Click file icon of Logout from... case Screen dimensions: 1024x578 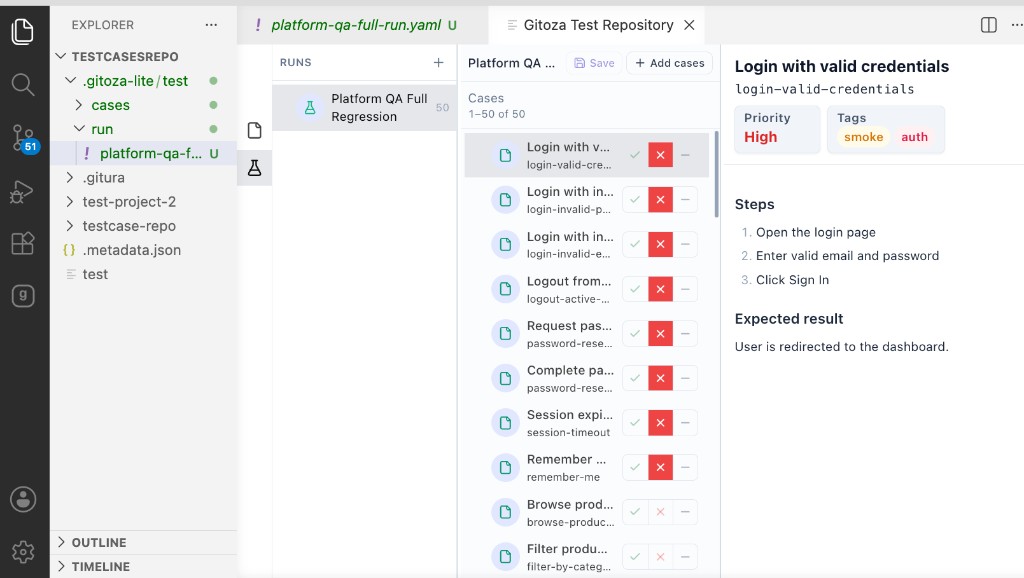(505, 289)
